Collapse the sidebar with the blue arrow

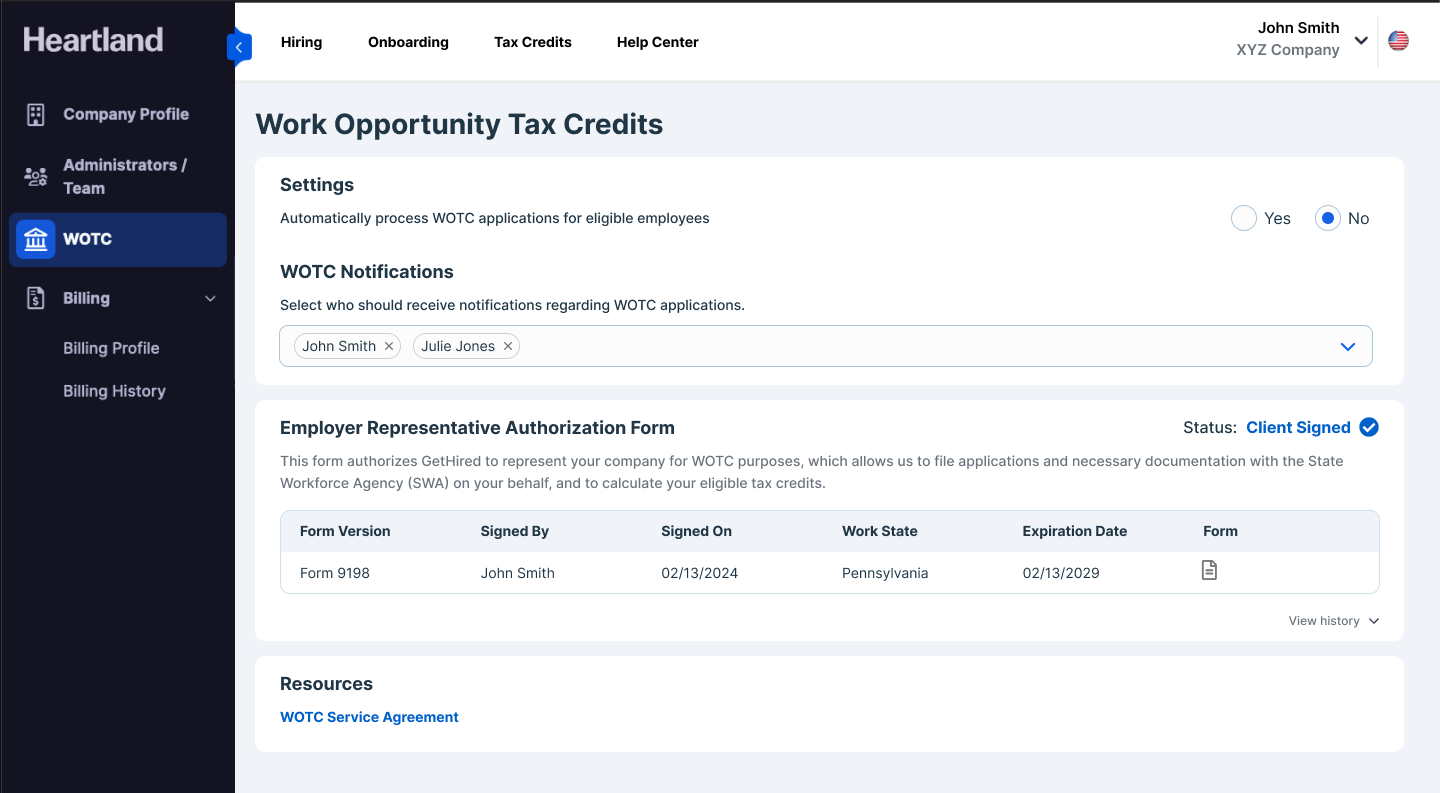[239, 47]
